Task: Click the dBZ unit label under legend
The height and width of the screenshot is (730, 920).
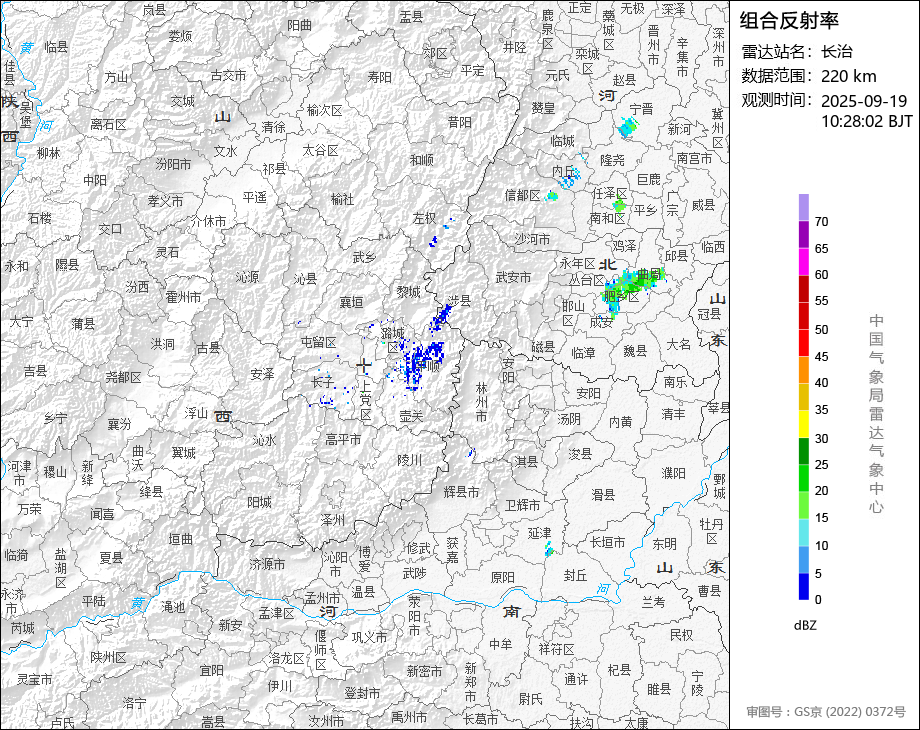Action: 805,626
